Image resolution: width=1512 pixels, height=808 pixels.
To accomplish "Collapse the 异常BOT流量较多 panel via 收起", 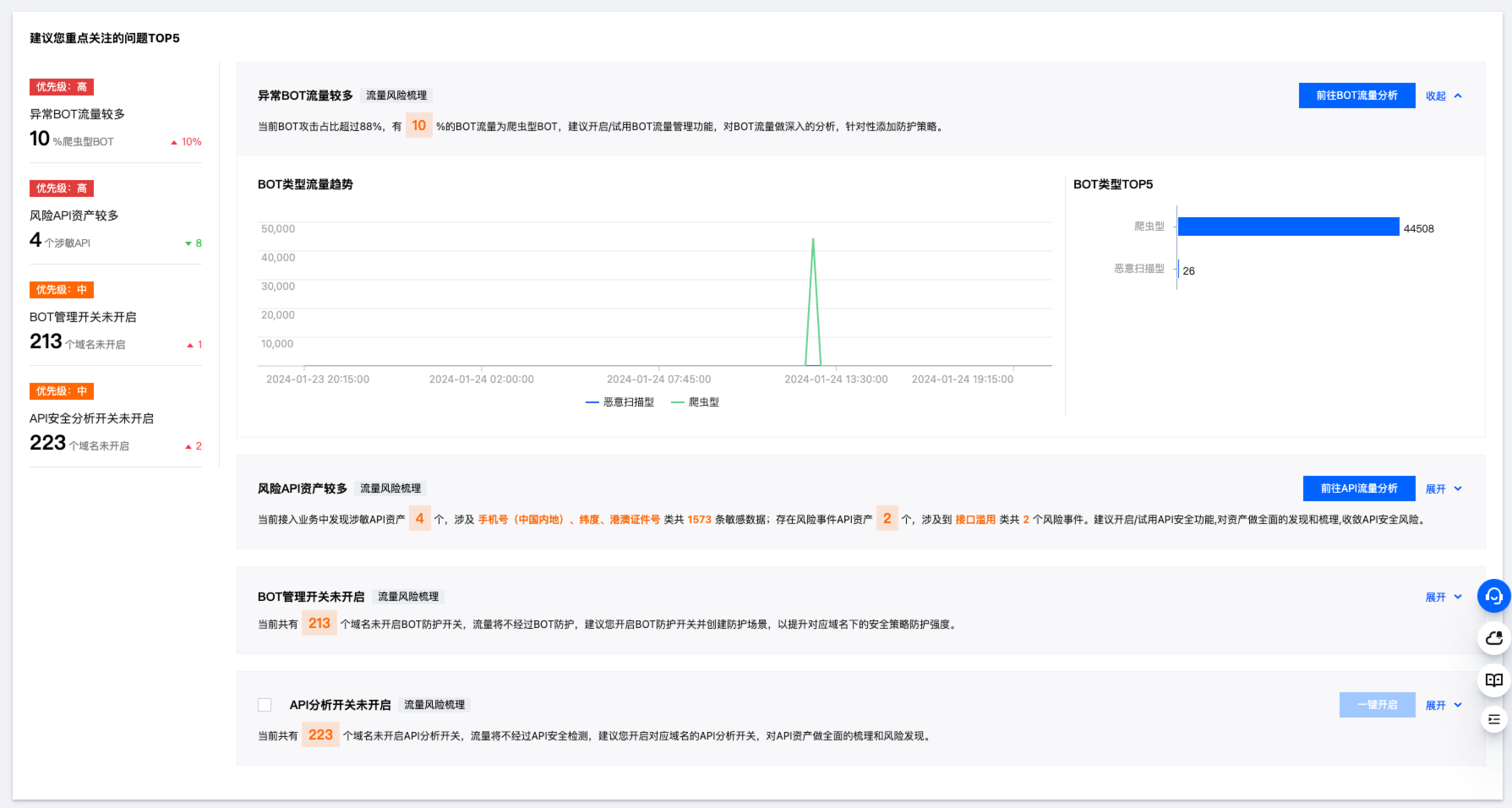I will coord(1444,96).
